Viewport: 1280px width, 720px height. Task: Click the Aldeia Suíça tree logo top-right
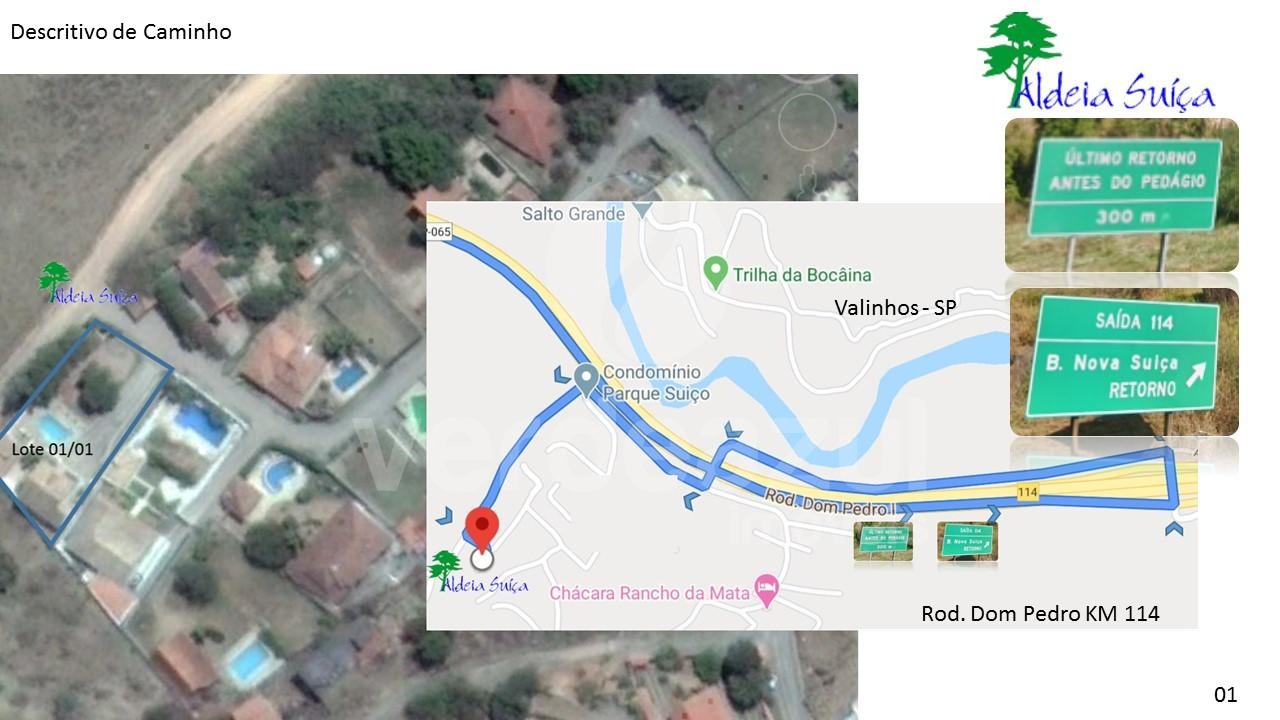click(x=1097, y=61)
